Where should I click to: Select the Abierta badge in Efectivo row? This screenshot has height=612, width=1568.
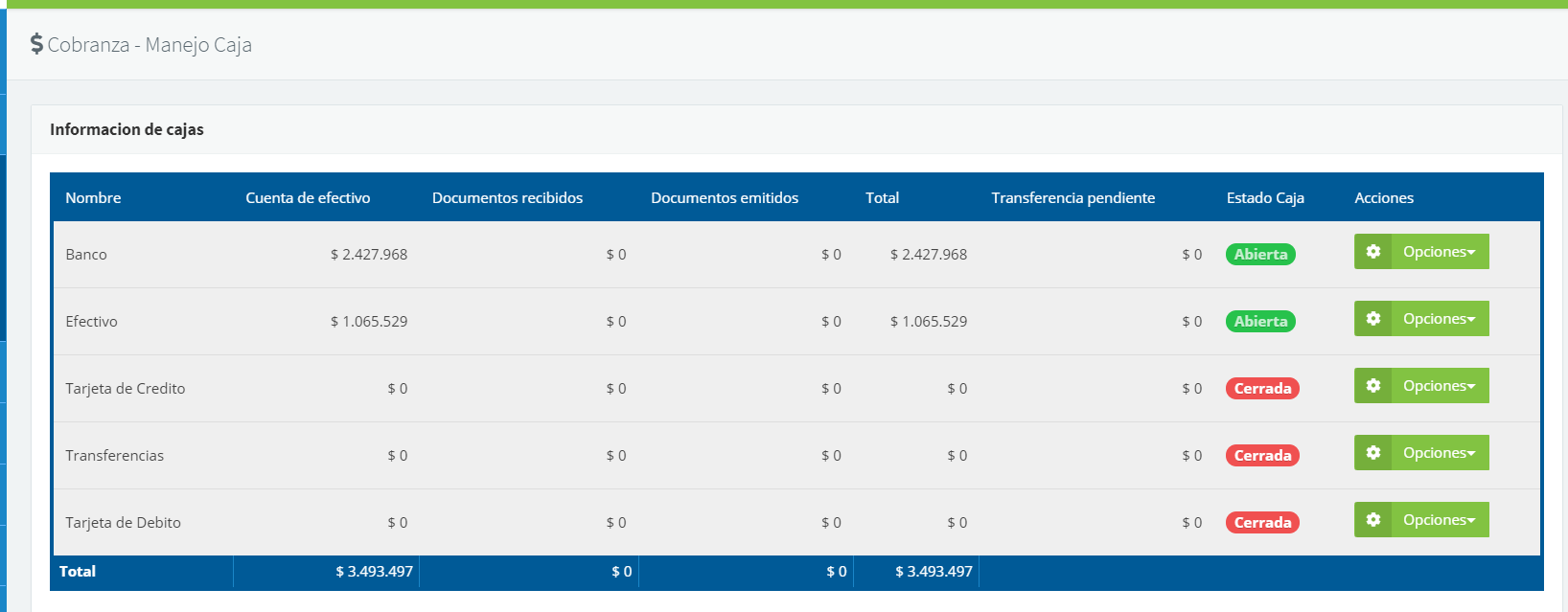1260,322
